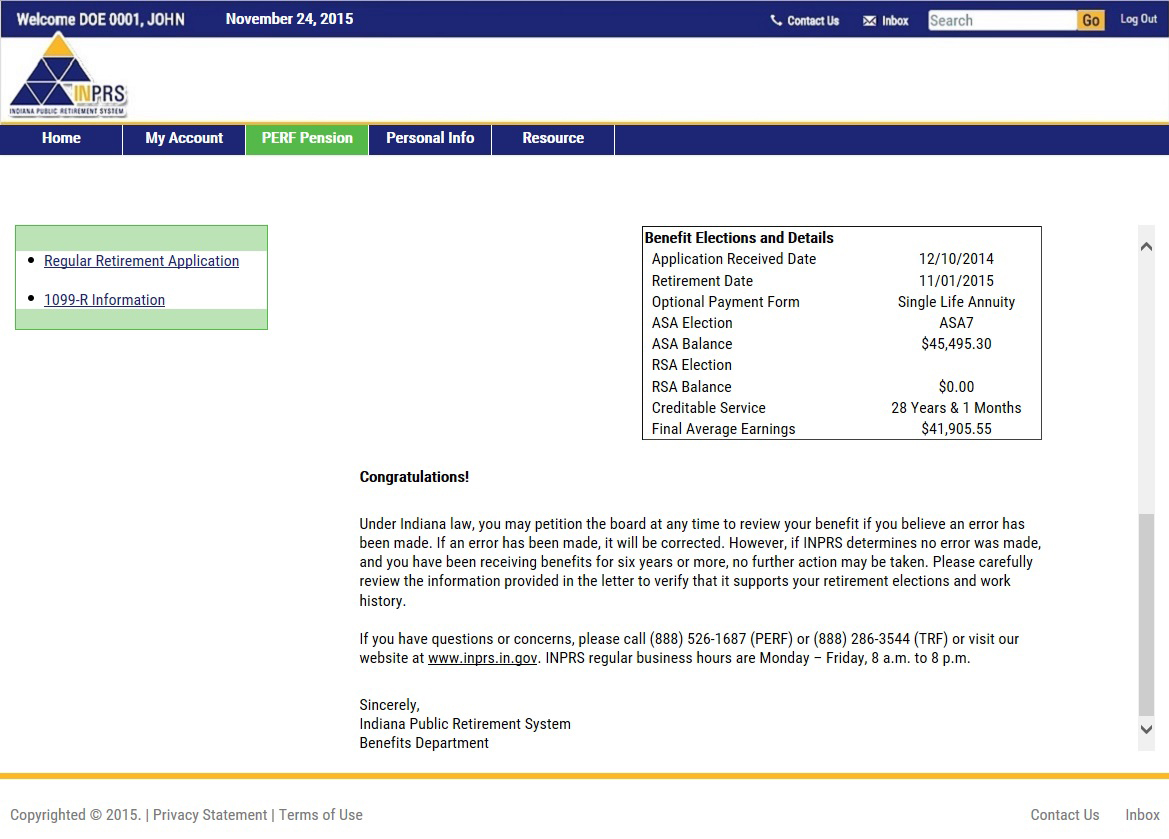This screenshot has height=839, width=1169.
Task: Click the footer Contact Us link
Action: coord(1064,815)
